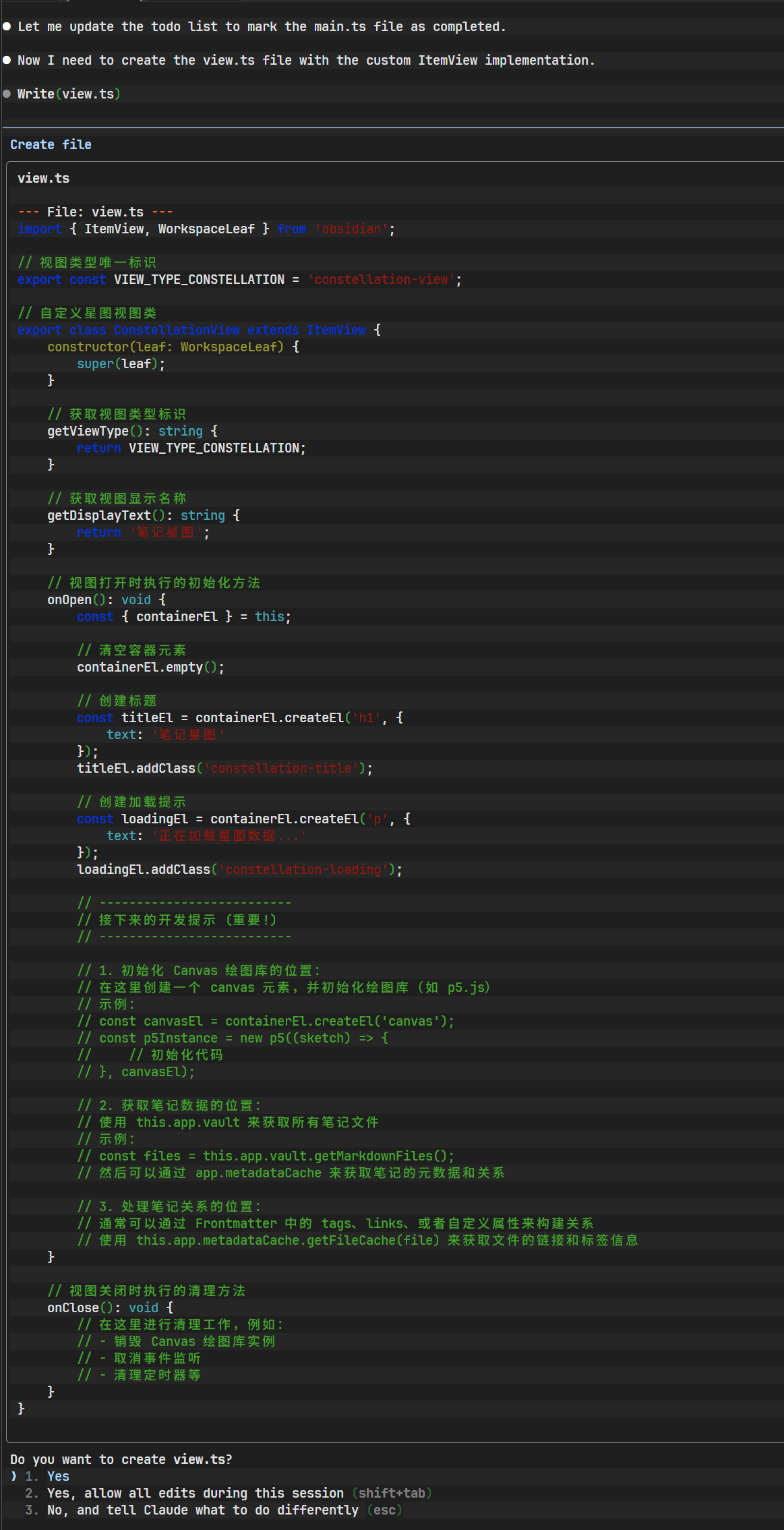Click the 'Do you want to create view.ts?' prompt
The image size is (784, 1530).
121,1459
